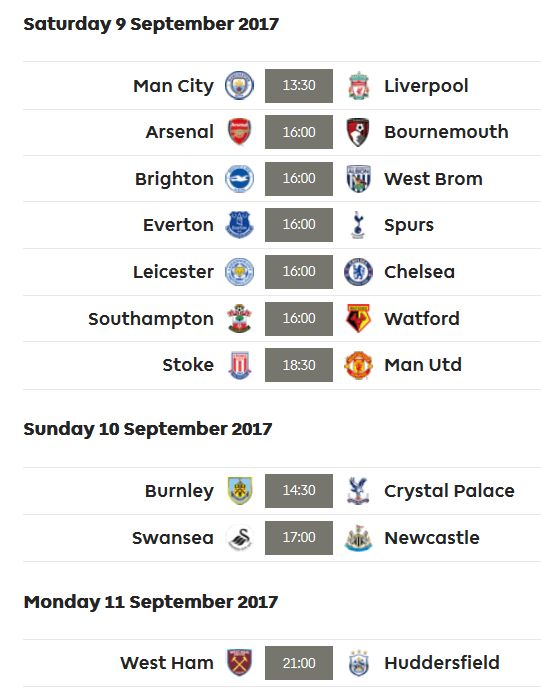Click the Crystal Palace eagle crest
Viewport: 541px width, 696px height.
358,490
